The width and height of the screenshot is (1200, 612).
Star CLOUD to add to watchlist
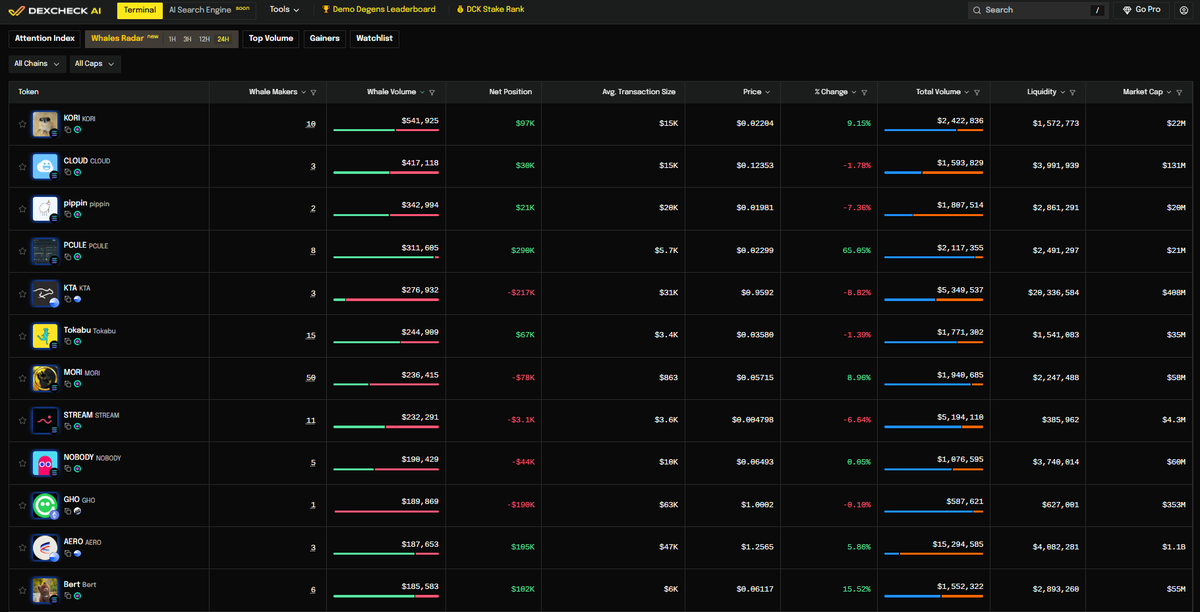[x=22, y=167]
